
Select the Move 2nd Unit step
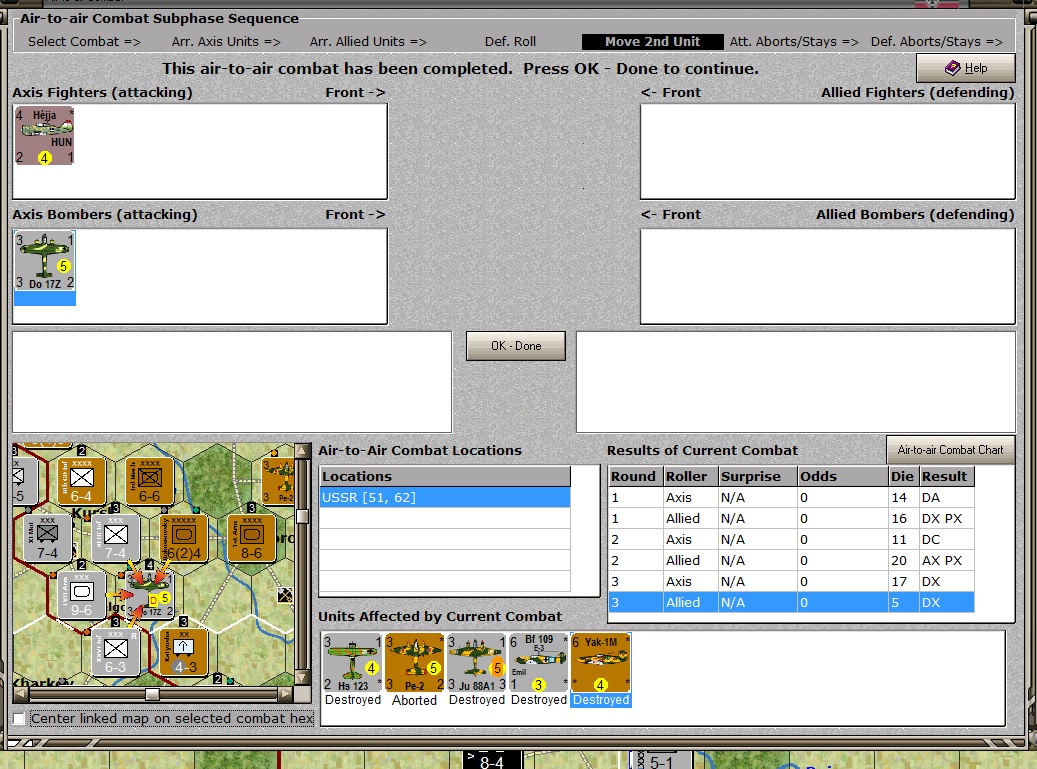[652, 42]
